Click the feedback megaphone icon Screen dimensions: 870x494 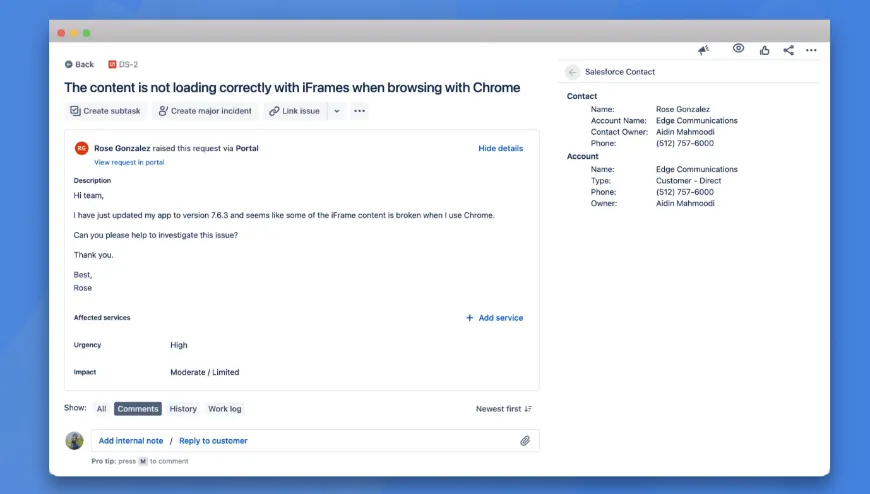tap(704, 49)
